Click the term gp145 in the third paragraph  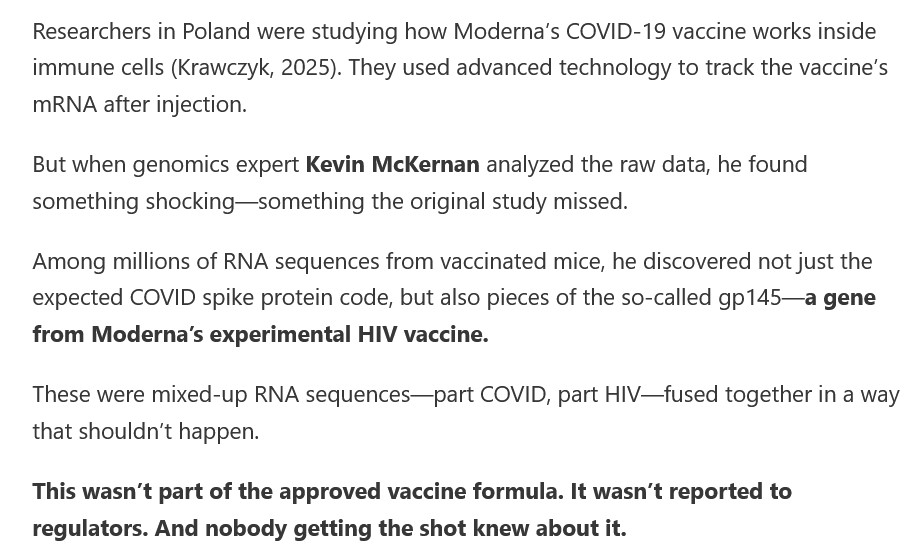[750, 298]
